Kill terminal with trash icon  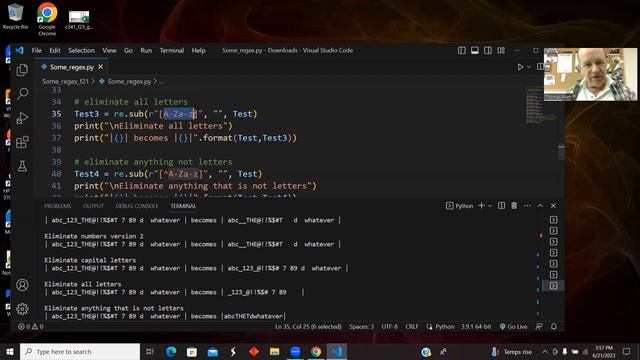click(x=514, y=206)
